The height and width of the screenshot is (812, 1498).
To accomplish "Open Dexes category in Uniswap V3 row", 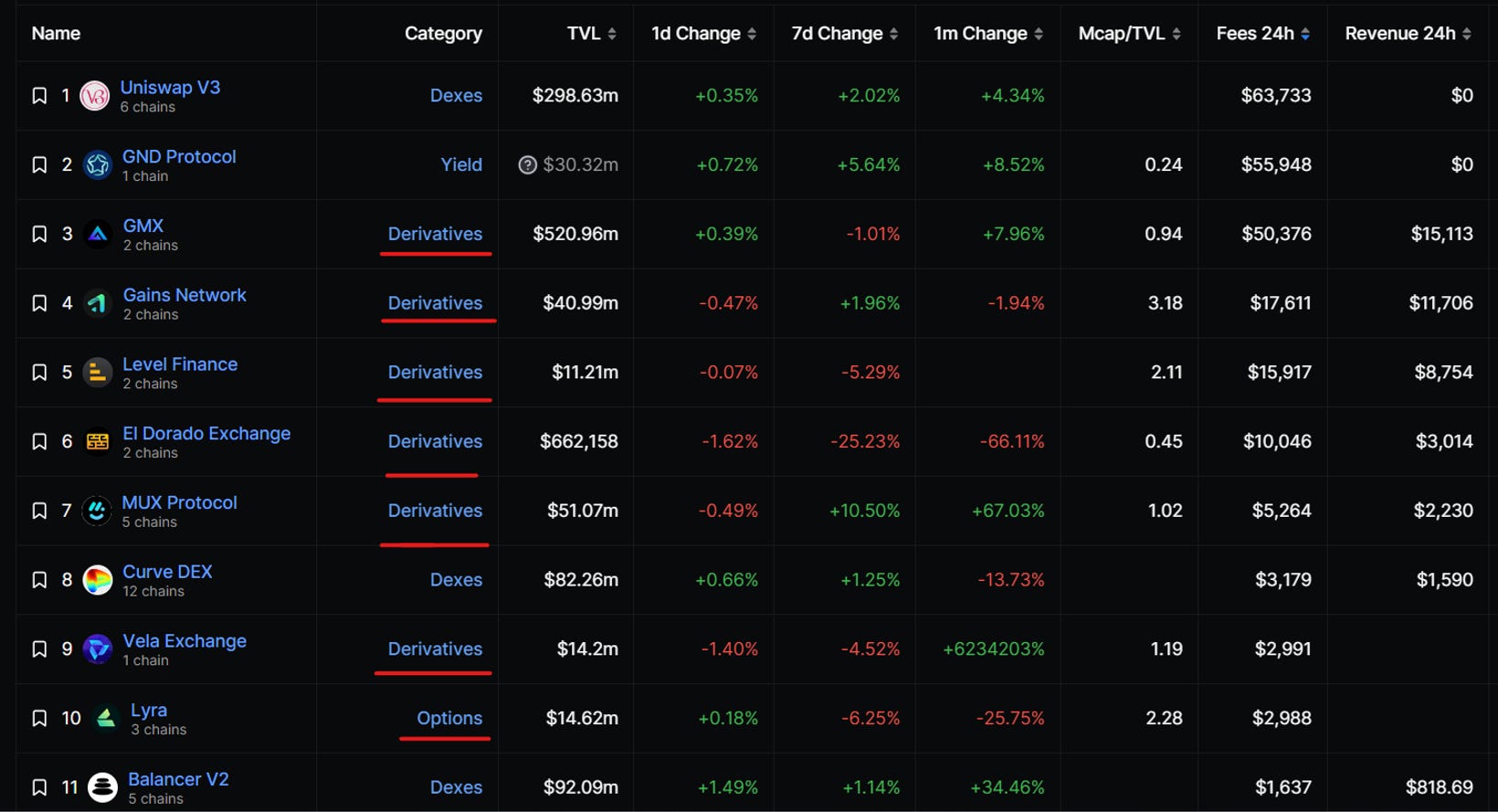I will [x=456, y=96].
